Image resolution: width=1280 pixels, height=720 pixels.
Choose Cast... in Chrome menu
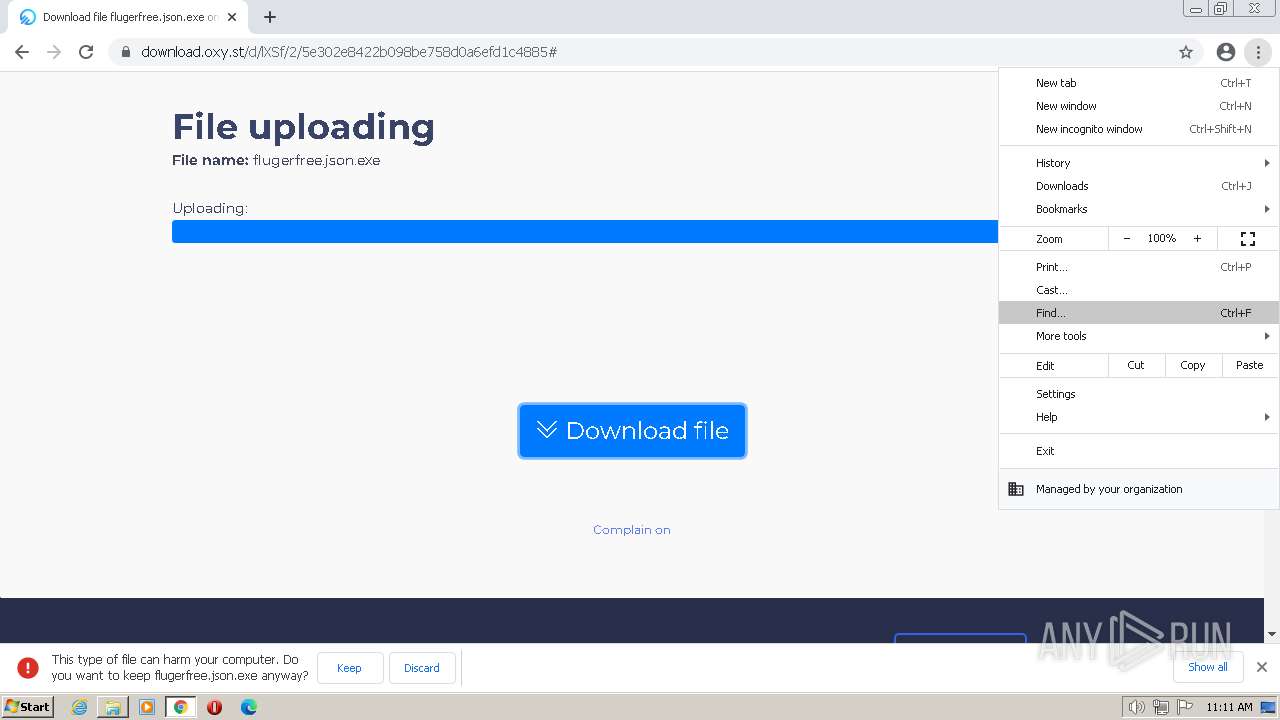(x=1139, y=290)
